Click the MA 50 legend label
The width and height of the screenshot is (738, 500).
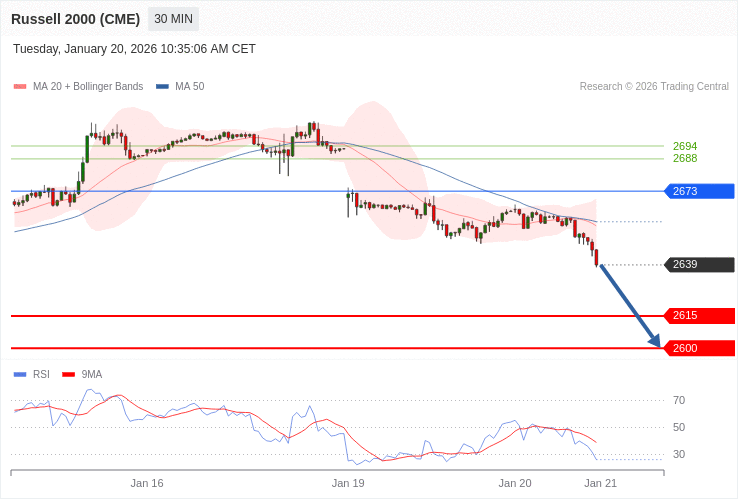tap(190, 87)
